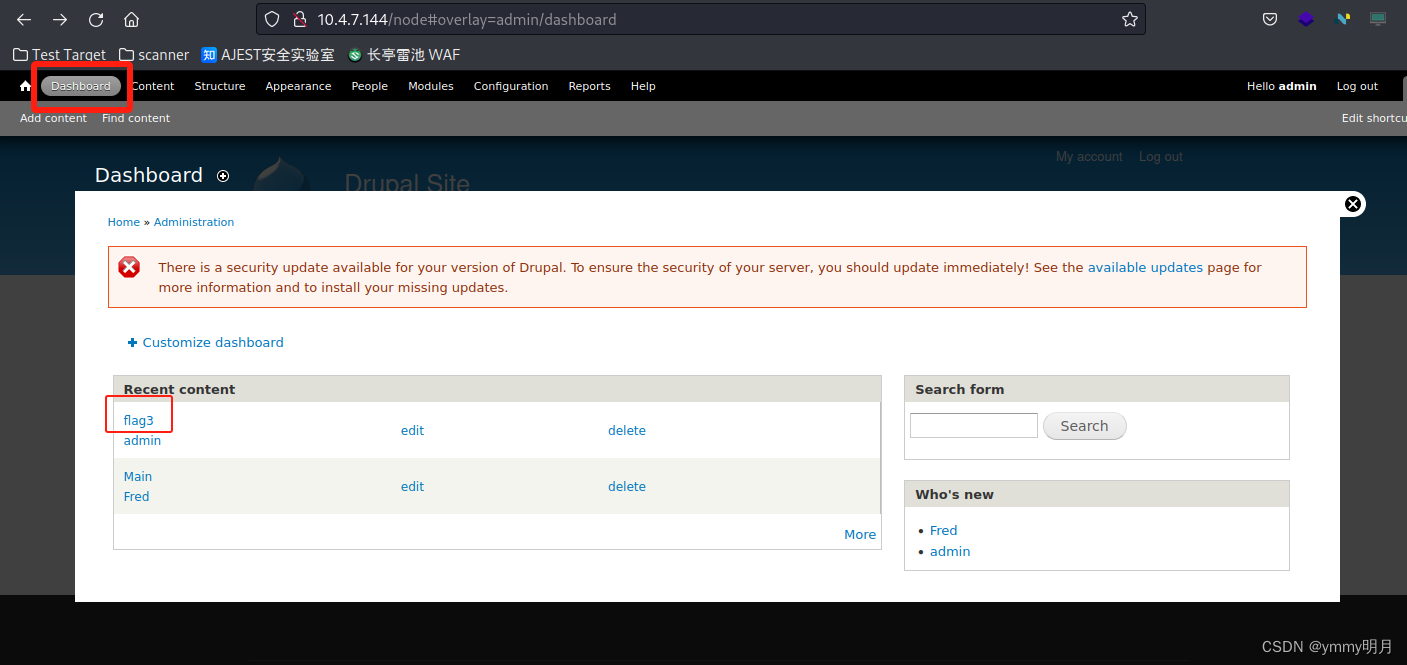Click the Drupal admin home icon
The image size is (1407, 665).
(25, 86)
